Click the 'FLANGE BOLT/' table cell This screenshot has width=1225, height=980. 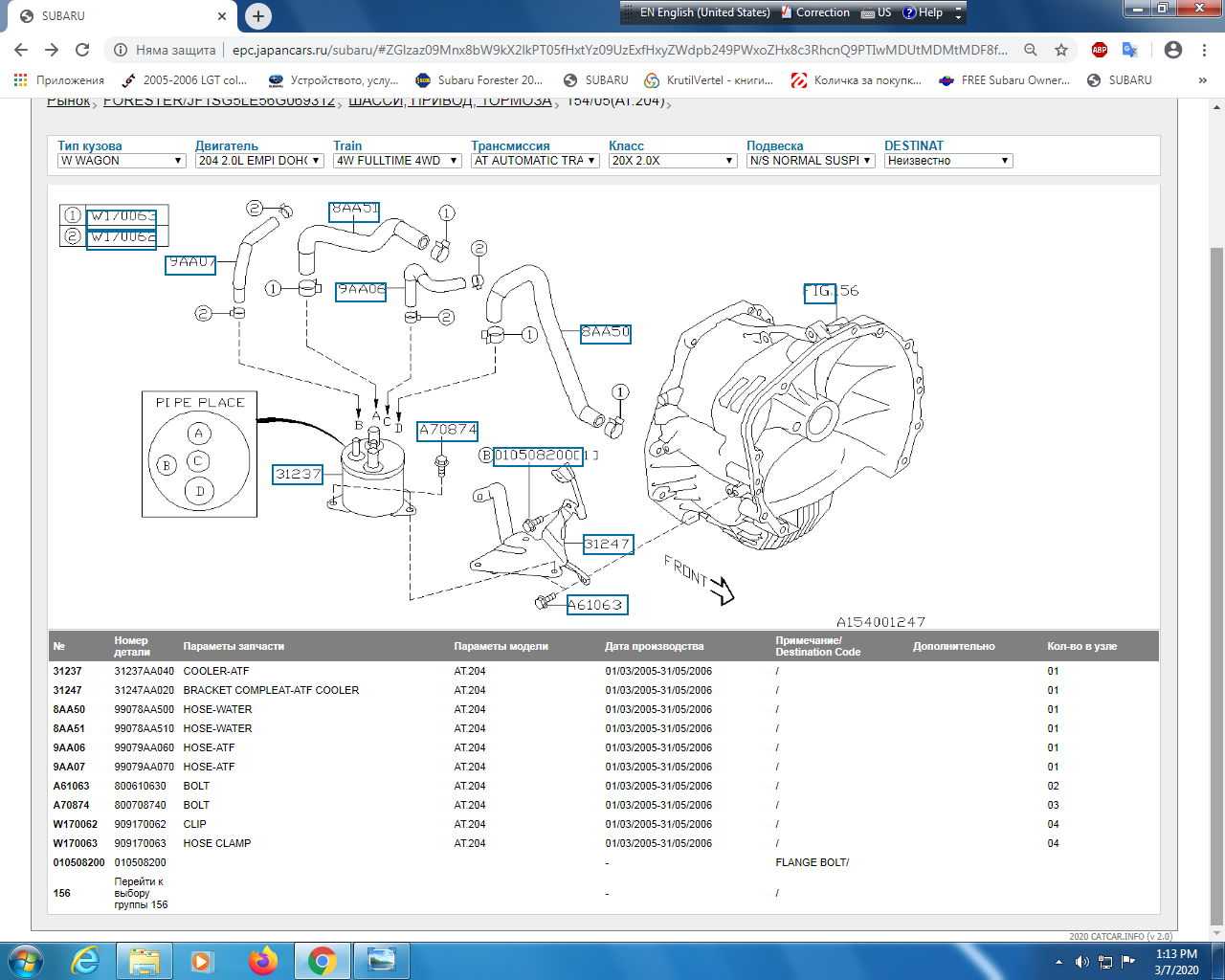pyautogui.click(x=813, y=862)
